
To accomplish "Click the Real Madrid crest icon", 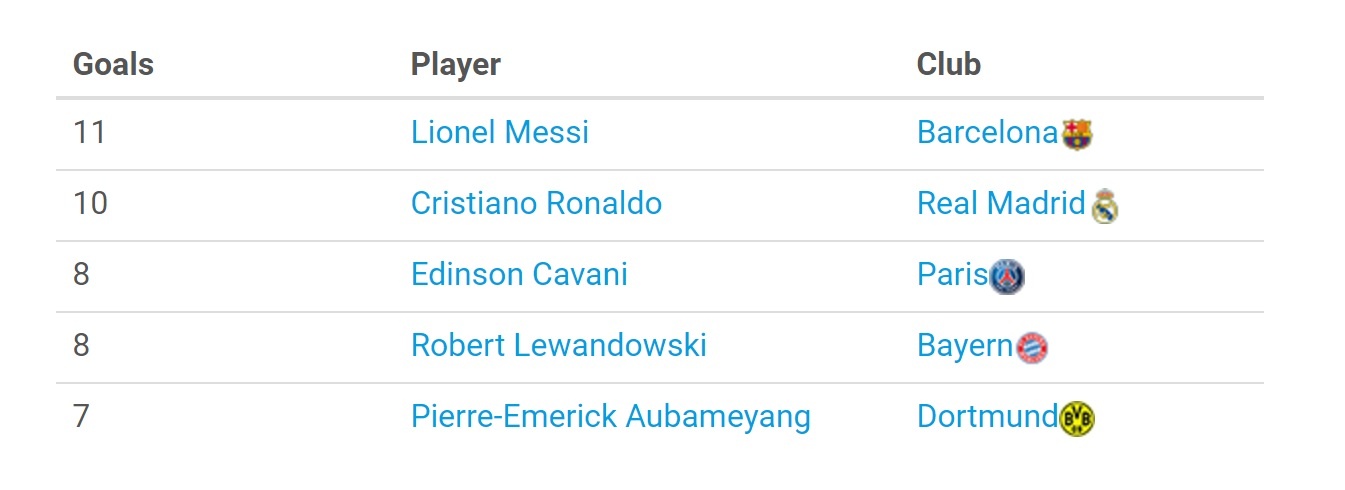I will tap(1104, 206).
